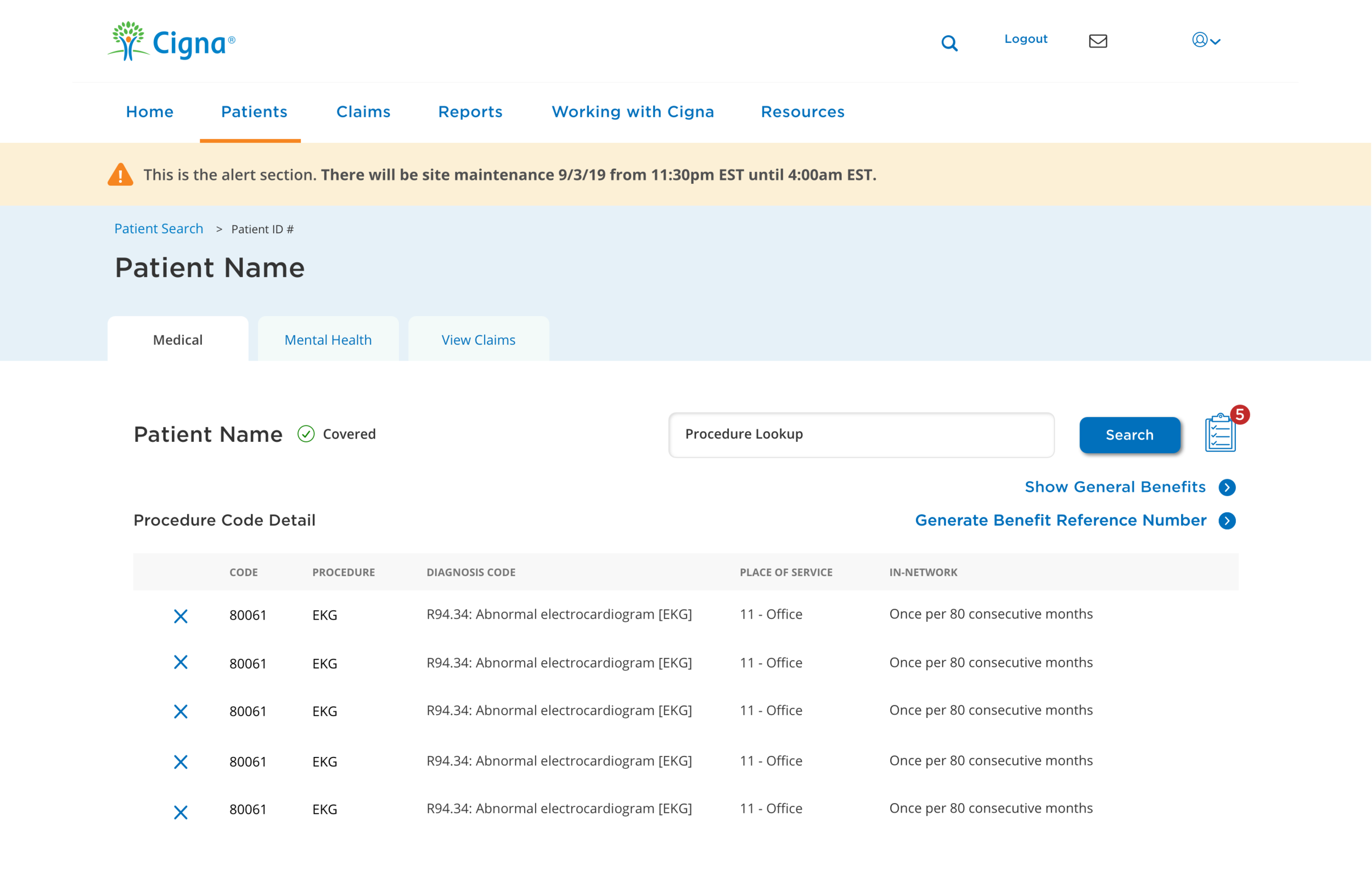Switch to the Mental Health tab

point(328,340)
